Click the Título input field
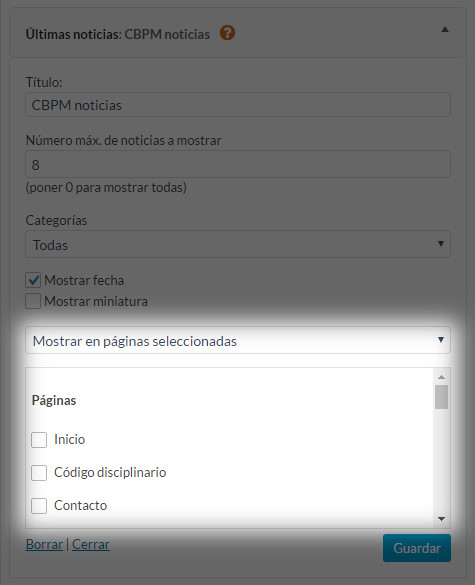 click(x=238, y=105)
